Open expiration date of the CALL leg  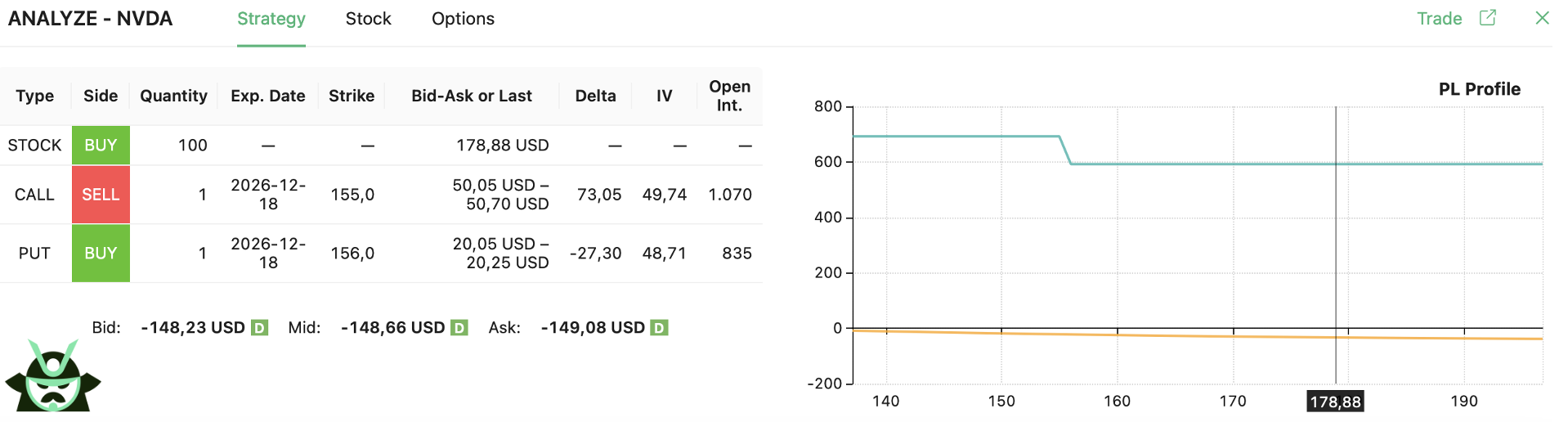[x=268, y=195]
